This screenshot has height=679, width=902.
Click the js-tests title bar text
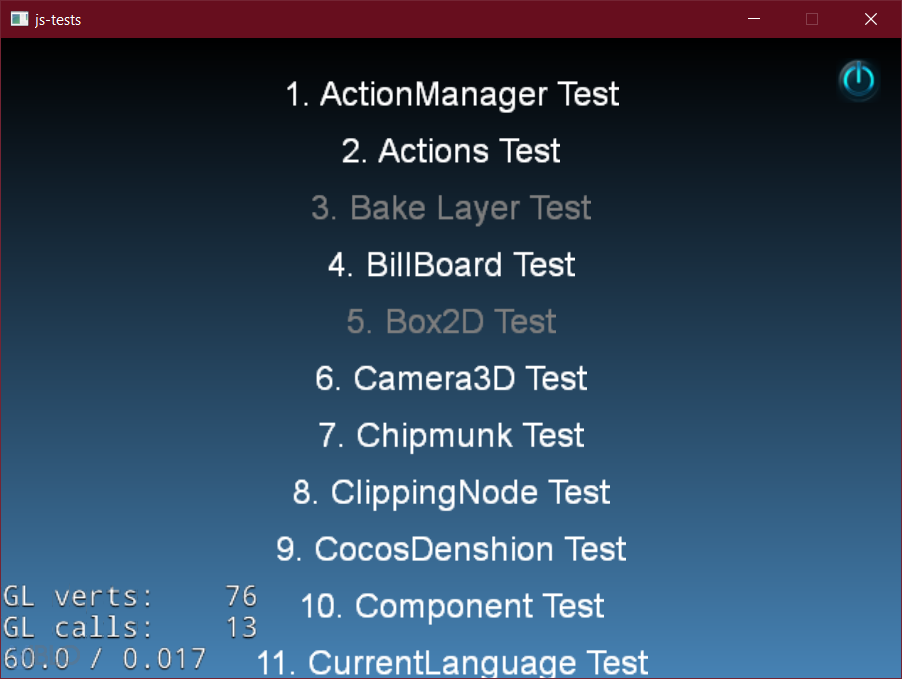pyautogui.click(x=57, y=18)
